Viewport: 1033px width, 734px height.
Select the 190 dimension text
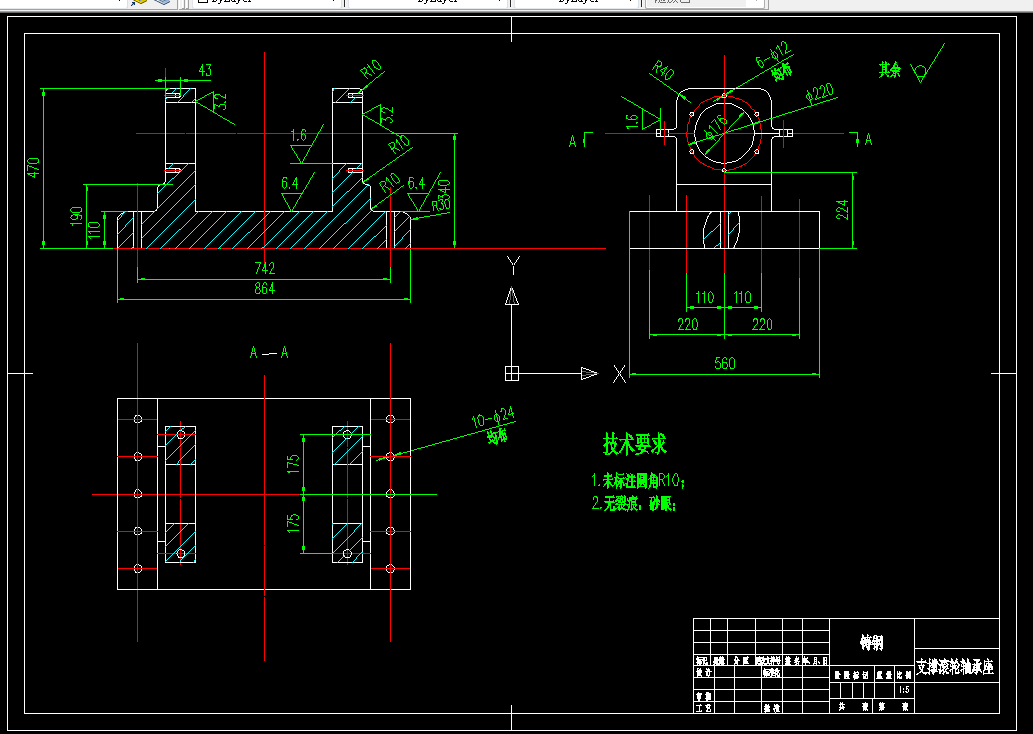pyautogui.click(x=76, y=216)
